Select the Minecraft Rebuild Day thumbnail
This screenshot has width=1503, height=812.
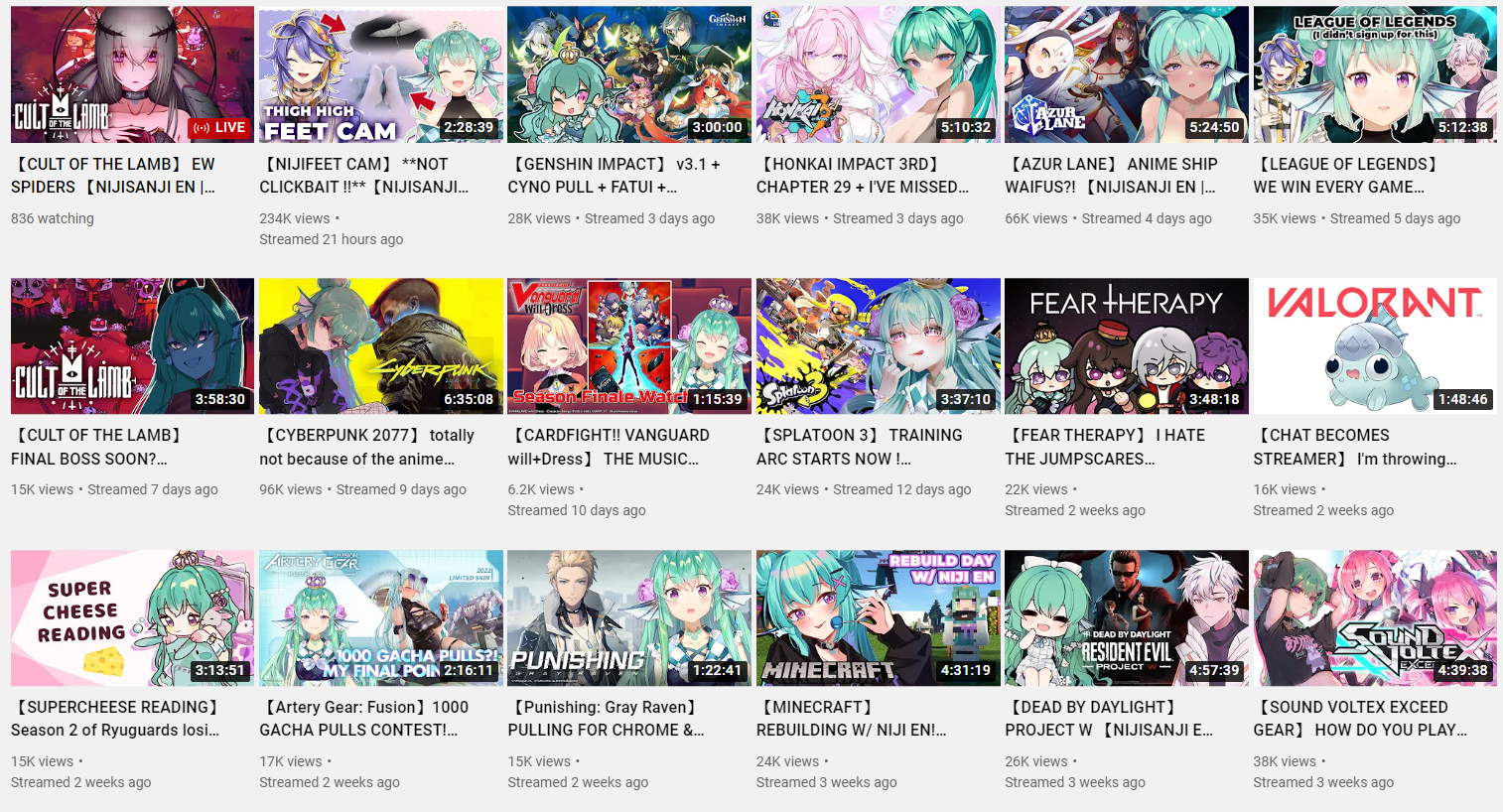point(879,617)
